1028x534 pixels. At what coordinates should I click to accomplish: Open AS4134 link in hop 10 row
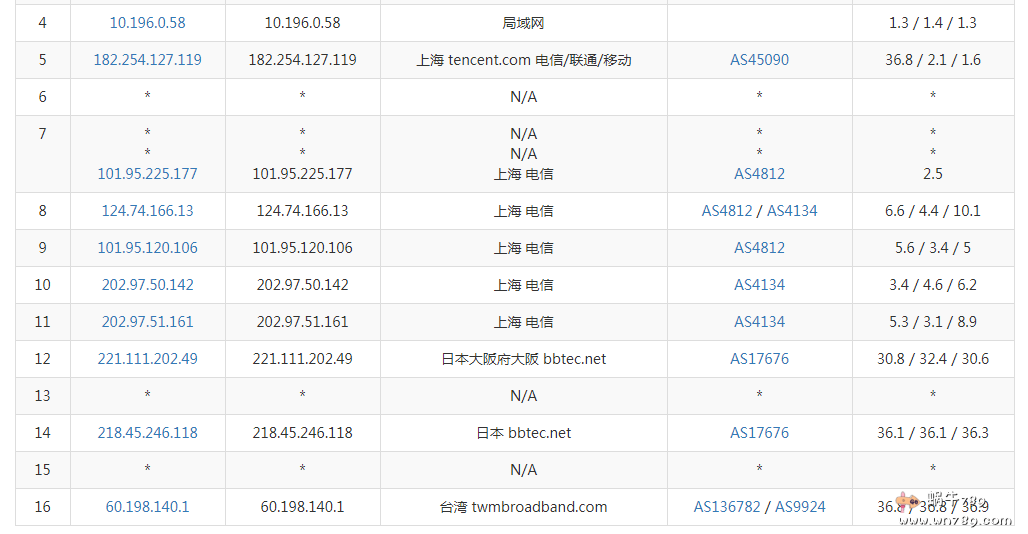point(759,284)
